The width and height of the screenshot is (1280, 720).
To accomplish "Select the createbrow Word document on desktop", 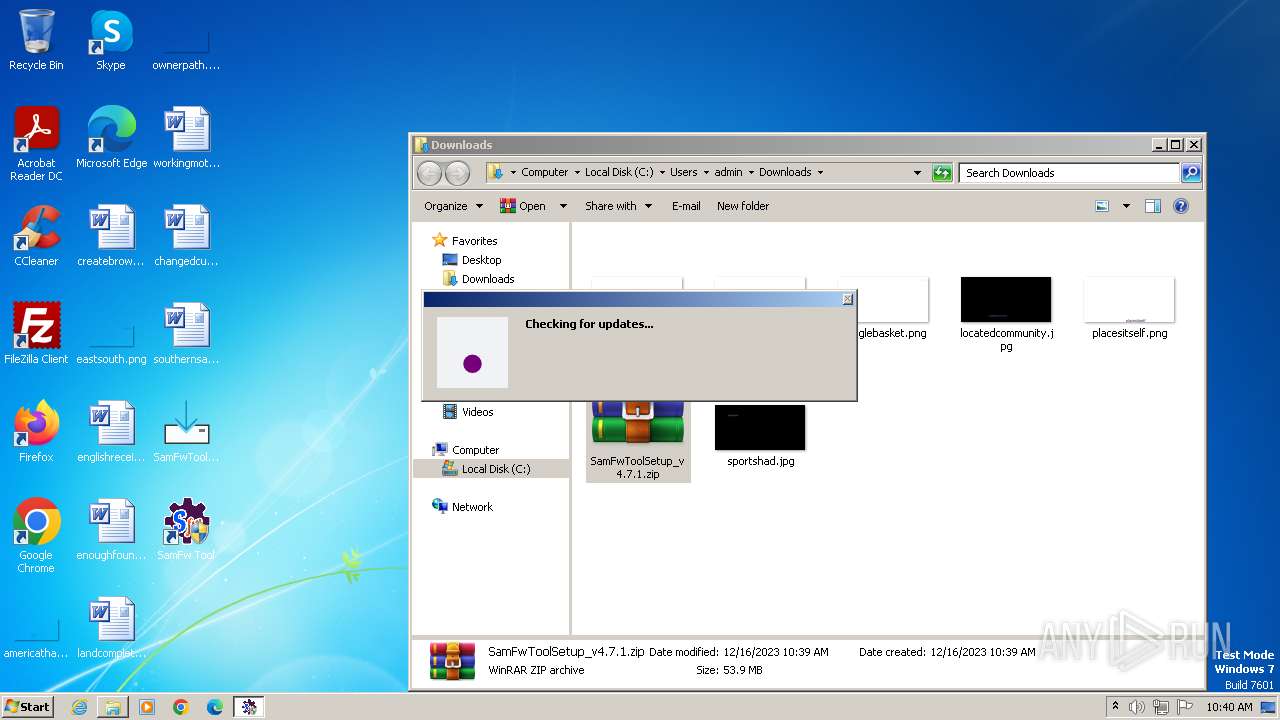I will click(x=111, y=235).
